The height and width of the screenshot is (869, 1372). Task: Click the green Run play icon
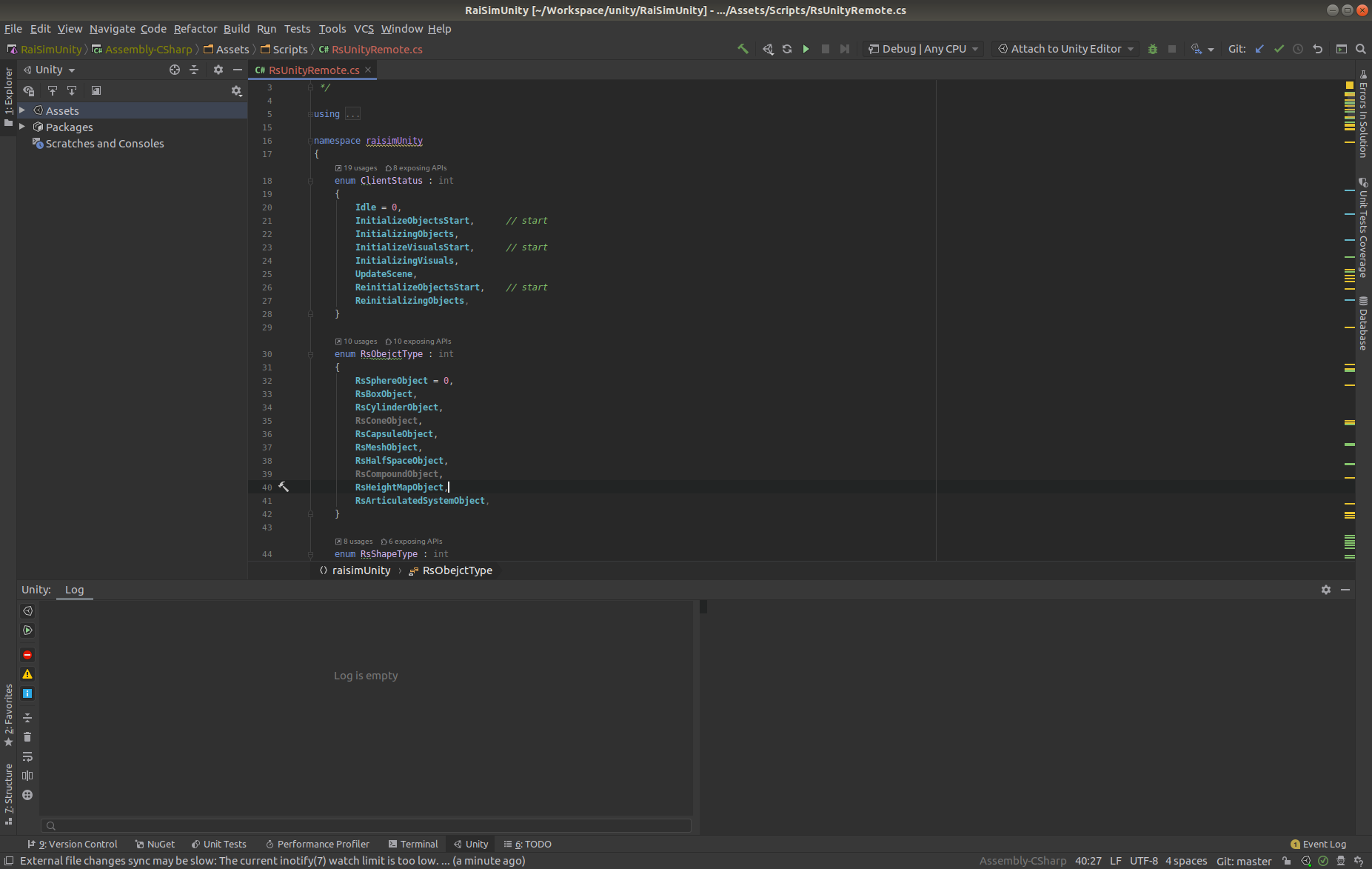click(806, 49)
